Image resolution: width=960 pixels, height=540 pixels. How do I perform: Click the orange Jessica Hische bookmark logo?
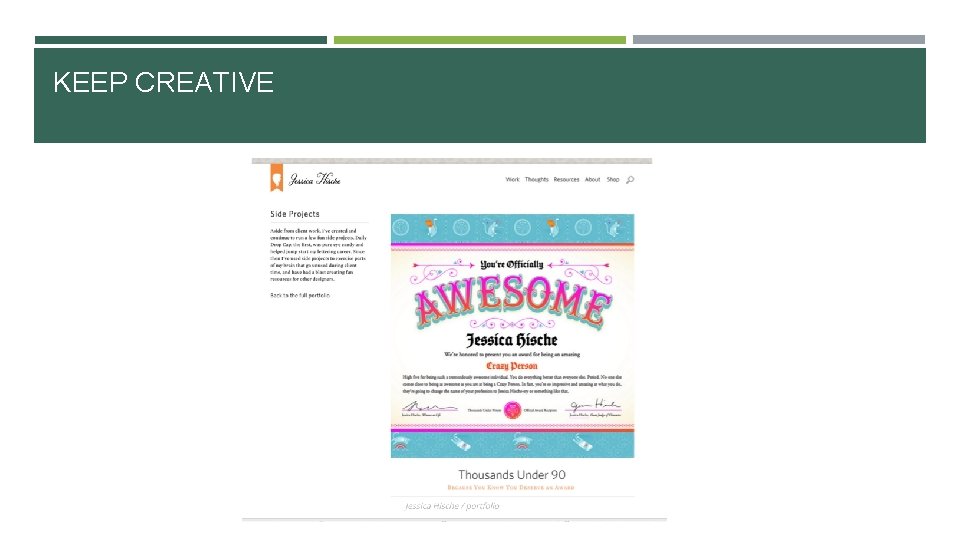pos(277,178)
